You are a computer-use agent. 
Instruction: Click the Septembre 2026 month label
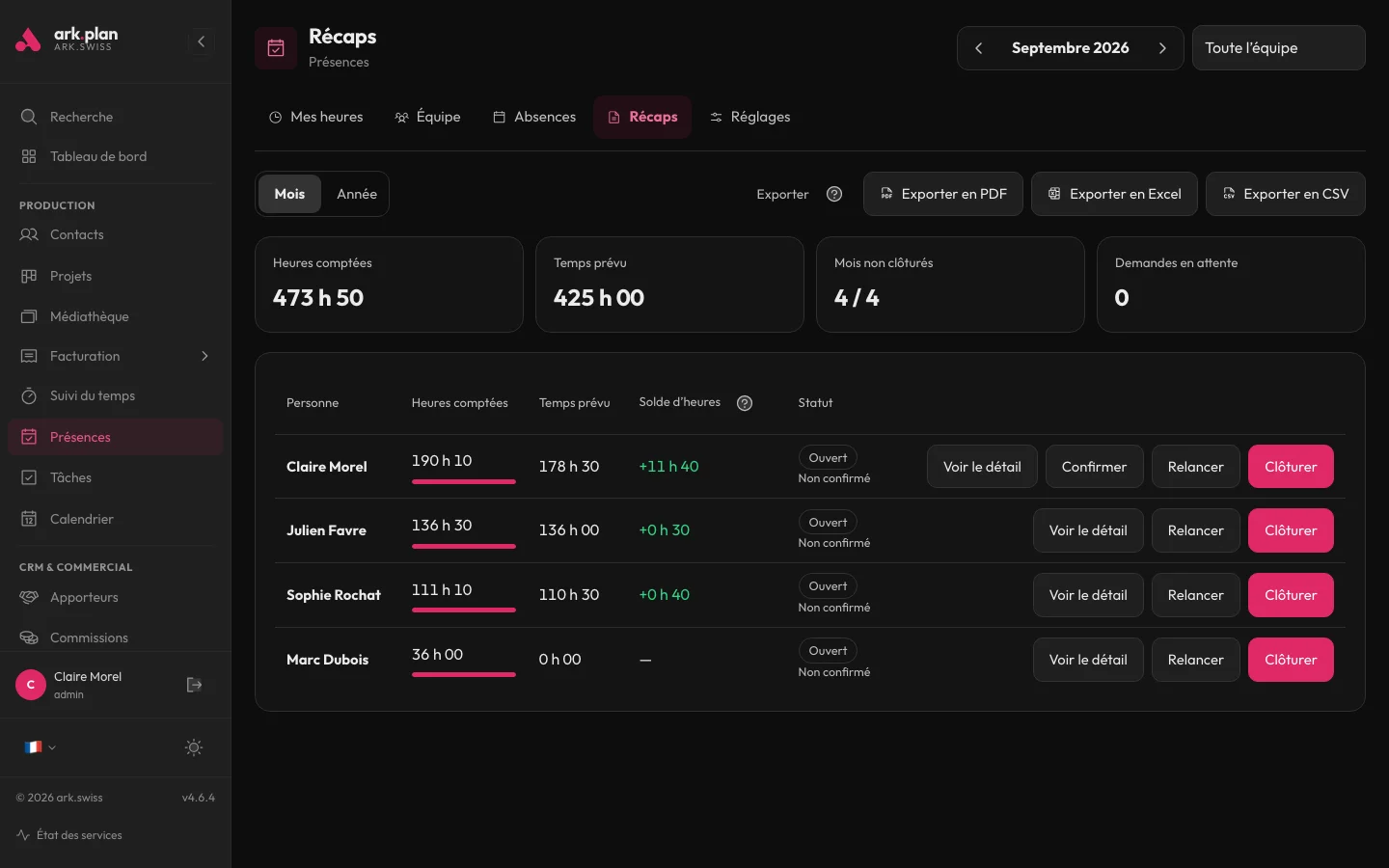pyautogui.click(x=1070, y=48)
